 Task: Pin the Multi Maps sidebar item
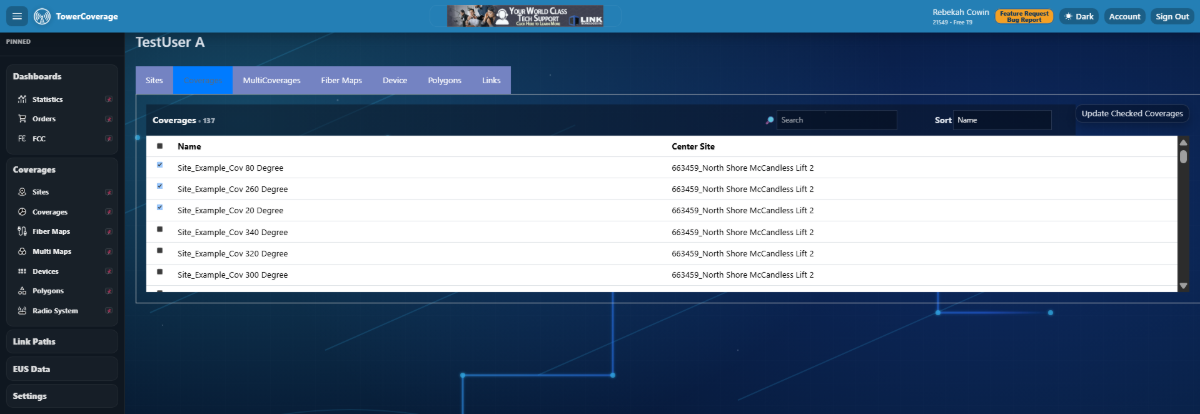pyautogui.click(x=109, y=251)
